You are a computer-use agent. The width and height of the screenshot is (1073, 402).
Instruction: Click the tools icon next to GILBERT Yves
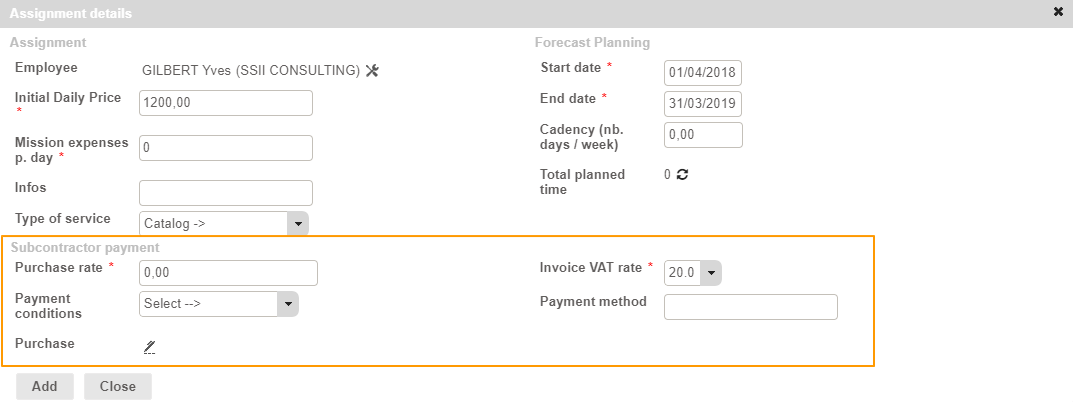[x=373, y=70]
